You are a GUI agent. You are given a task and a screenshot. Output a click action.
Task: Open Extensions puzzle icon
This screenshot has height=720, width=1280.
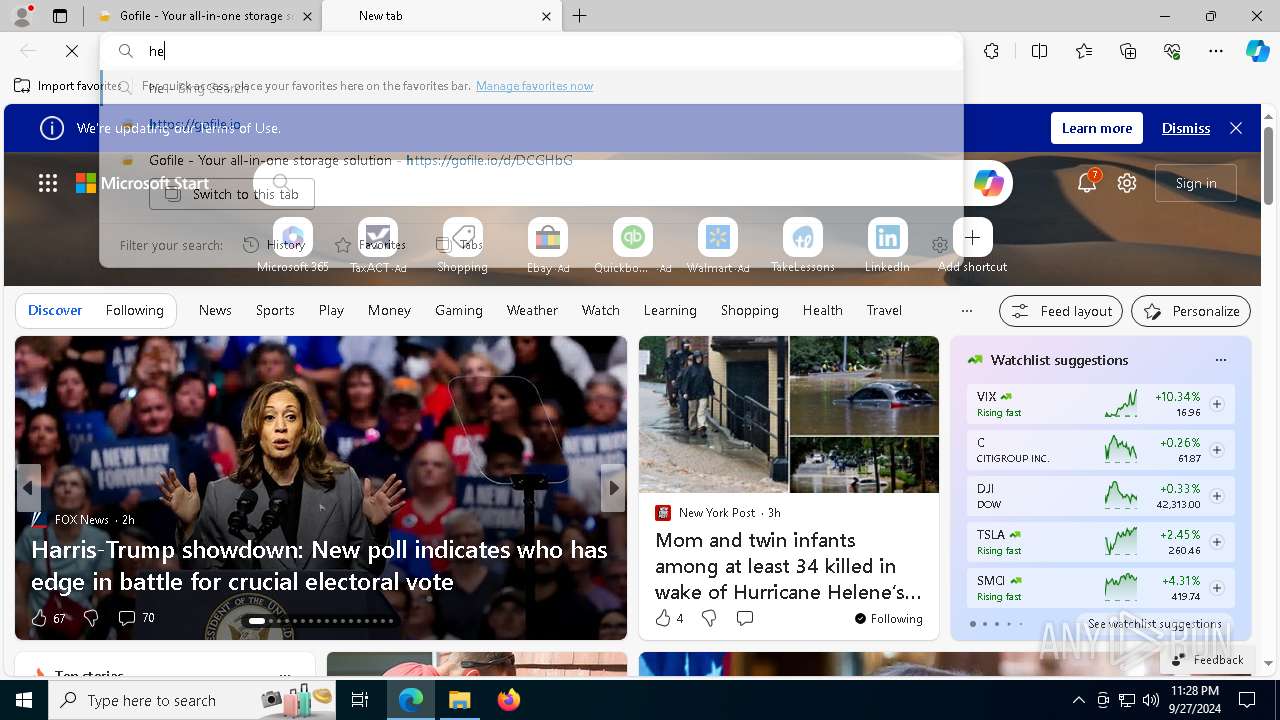click(991, 51)
